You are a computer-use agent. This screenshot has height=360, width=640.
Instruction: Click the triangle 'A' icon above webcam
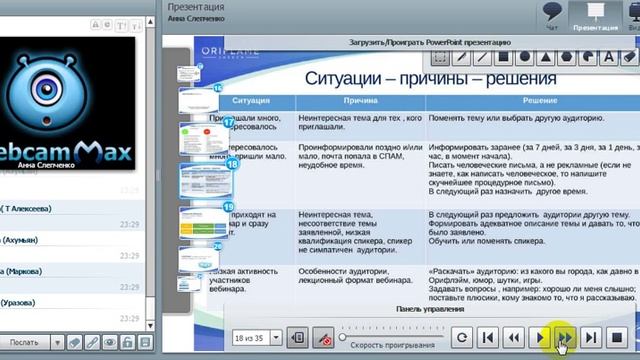click(x=96, y=25)
